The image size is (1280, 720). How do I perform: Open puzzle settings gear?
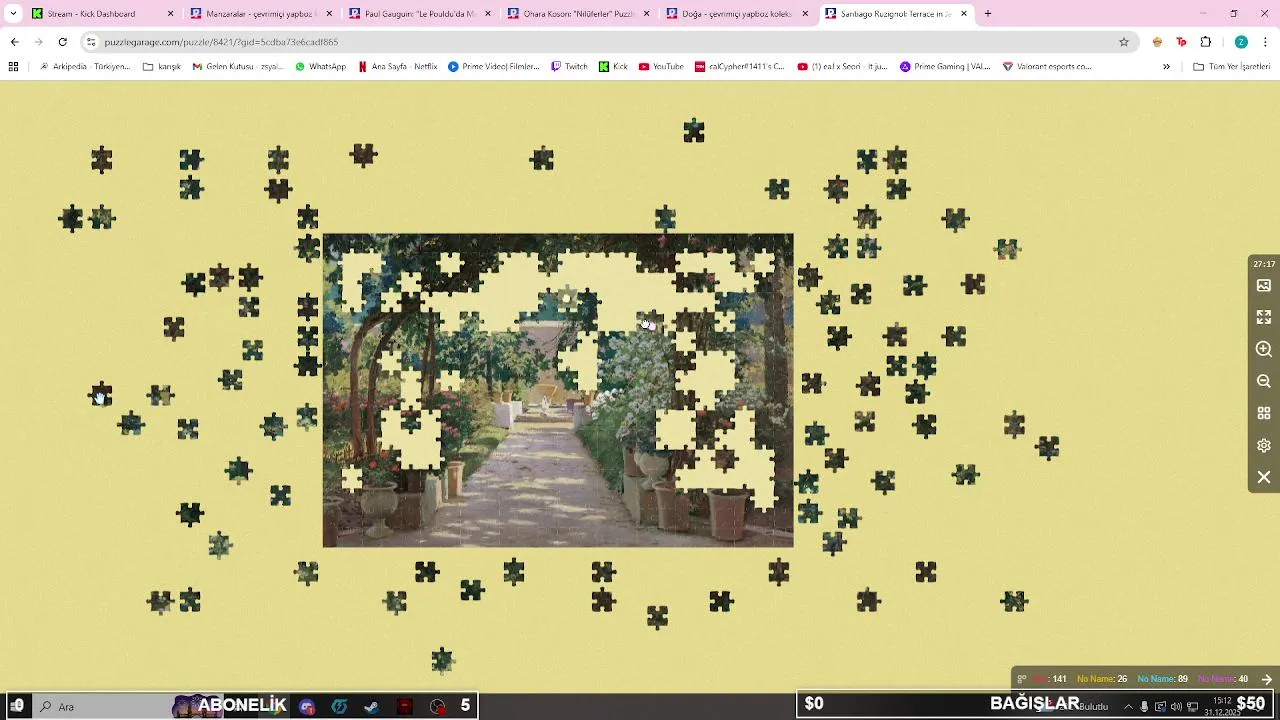(x=1264, y=445)
